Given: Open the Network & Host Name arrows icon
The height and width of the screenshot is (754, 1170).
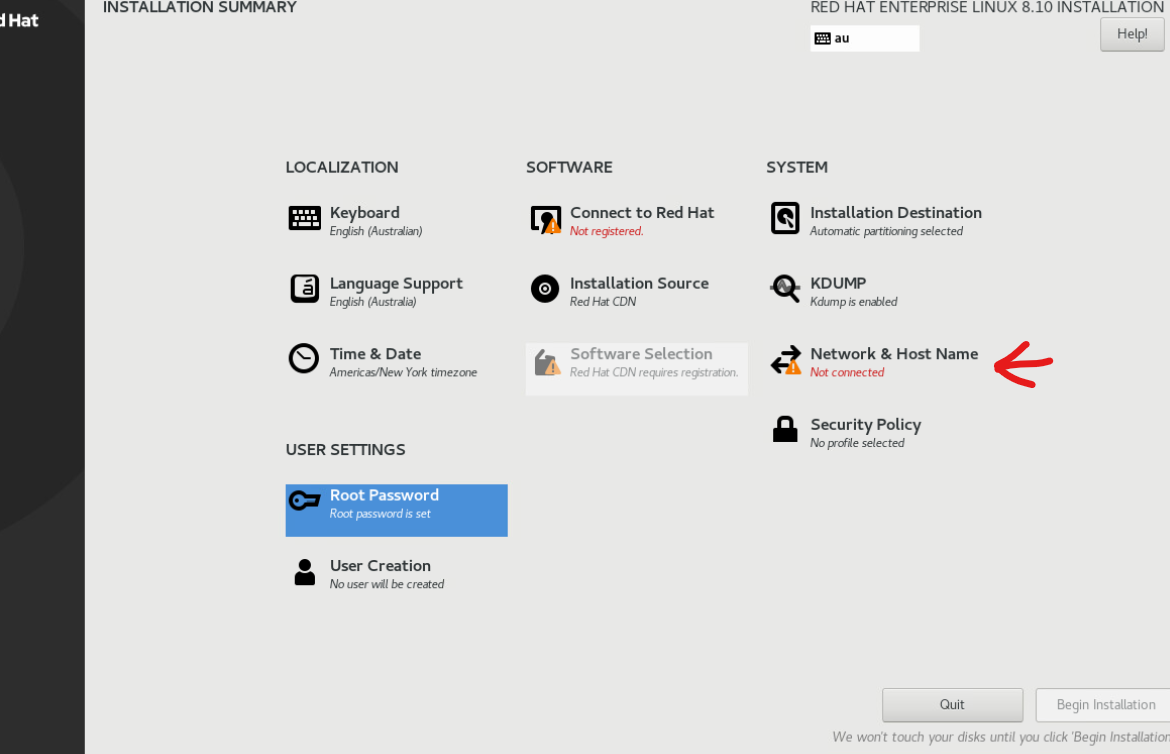Looking at the screenshot, I should 786,360.
